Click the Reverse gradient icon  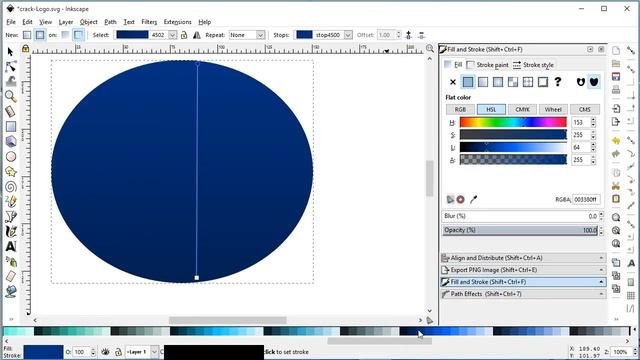197,35
